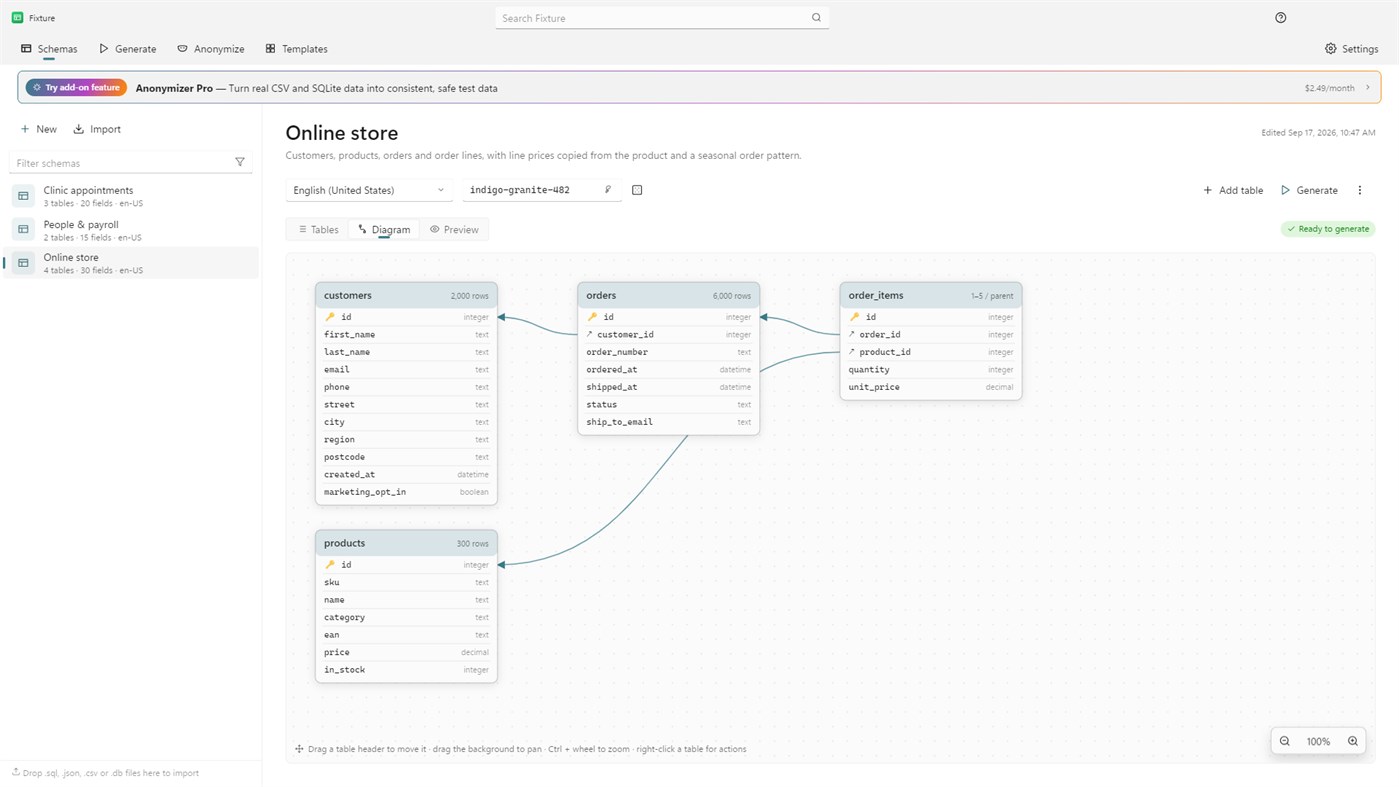Switch to the Tables view tab

318,230
